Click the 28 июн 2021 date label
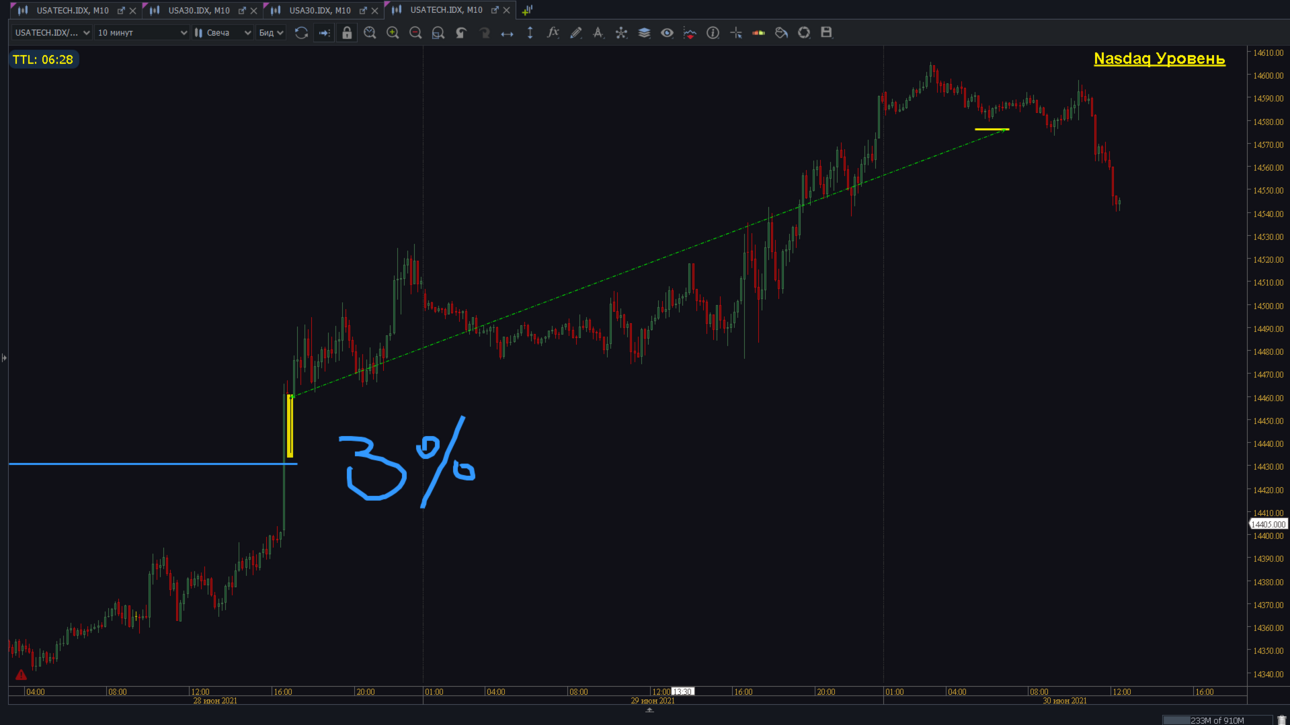This screenshot has height=725, width=1290. pos(215,701)
